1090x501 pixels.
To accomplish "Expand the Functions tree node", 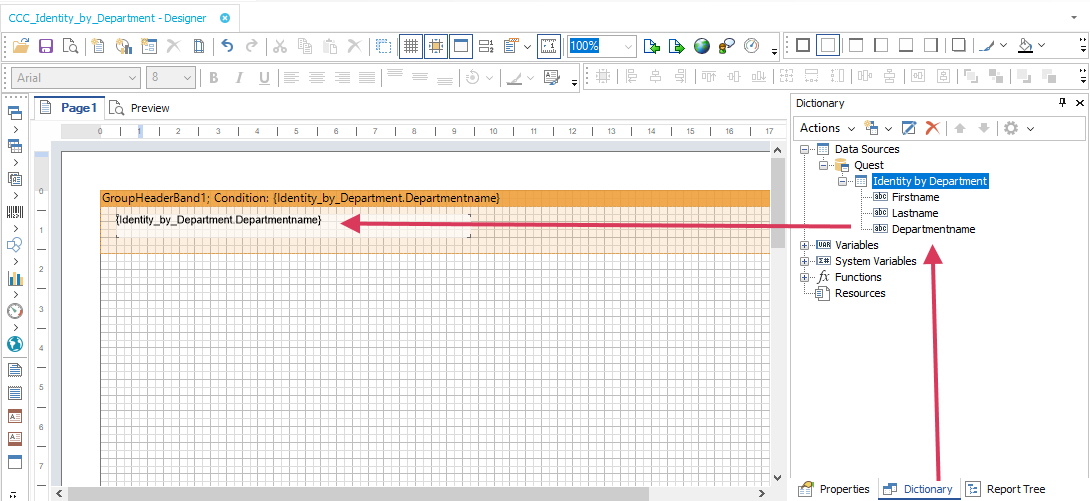I will [804, 277].
